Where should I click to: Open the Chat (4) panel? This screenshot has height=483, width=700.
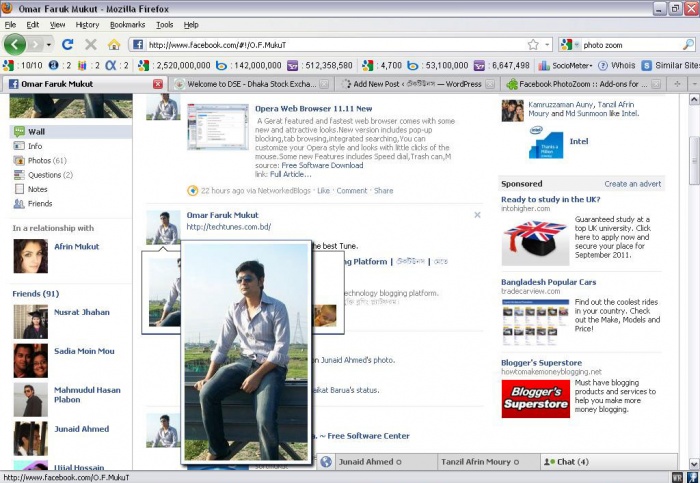[x=609, y=462]
